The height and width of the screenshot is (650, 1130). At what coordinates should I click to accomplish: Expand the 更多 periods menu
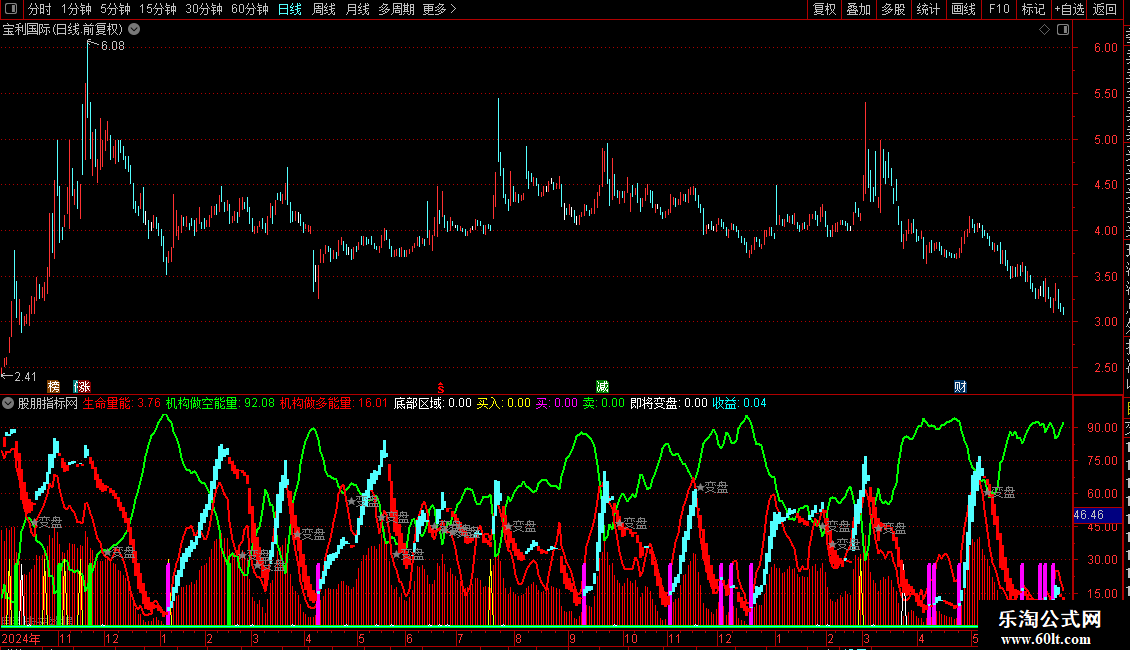(440, 9)
